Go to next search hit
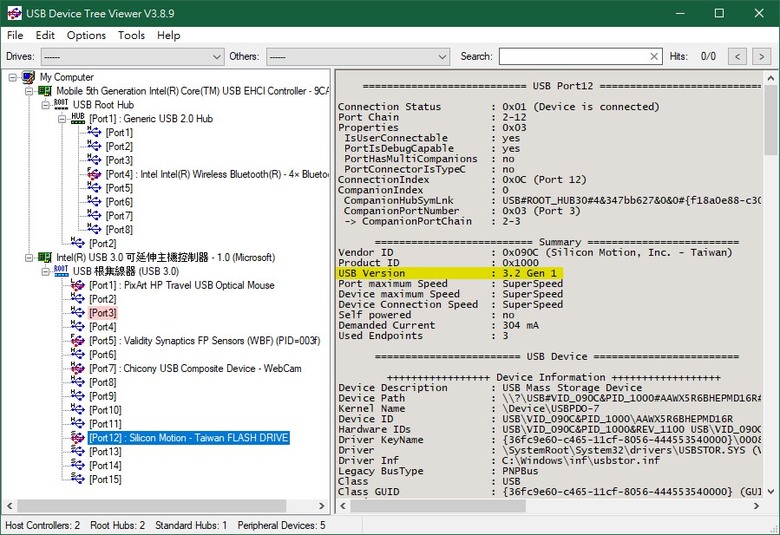This screenshot has height=535, width=780. [762, 57]
